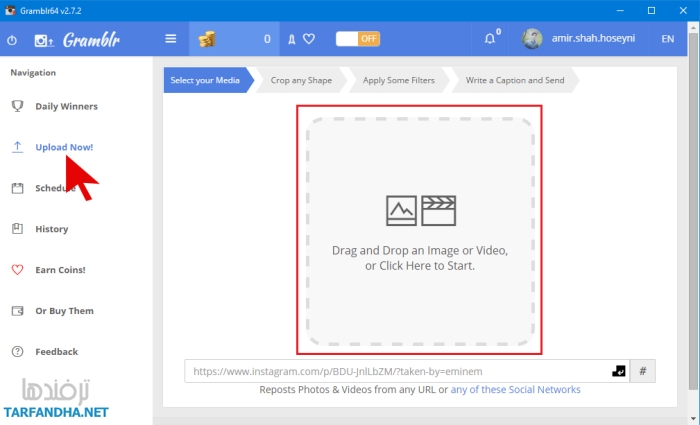Viewport: 700px width, 425px height.
Task: Open the hamburger menu
Action: click(x=171, y=39)
